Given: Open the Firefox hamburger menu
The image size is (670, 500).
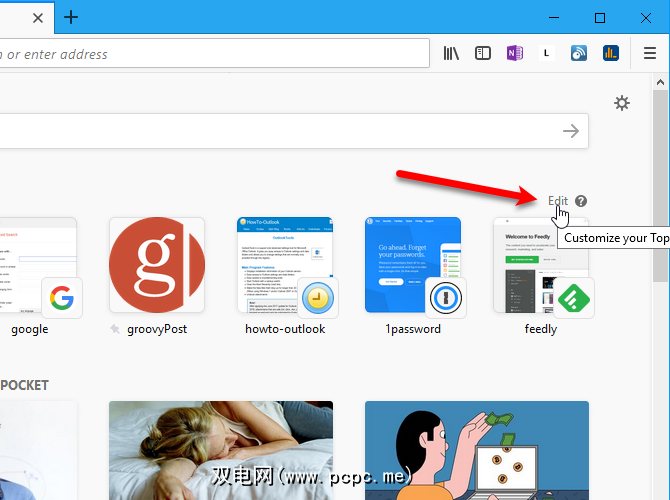Looking at the screenshot, I should click(650, 53).
